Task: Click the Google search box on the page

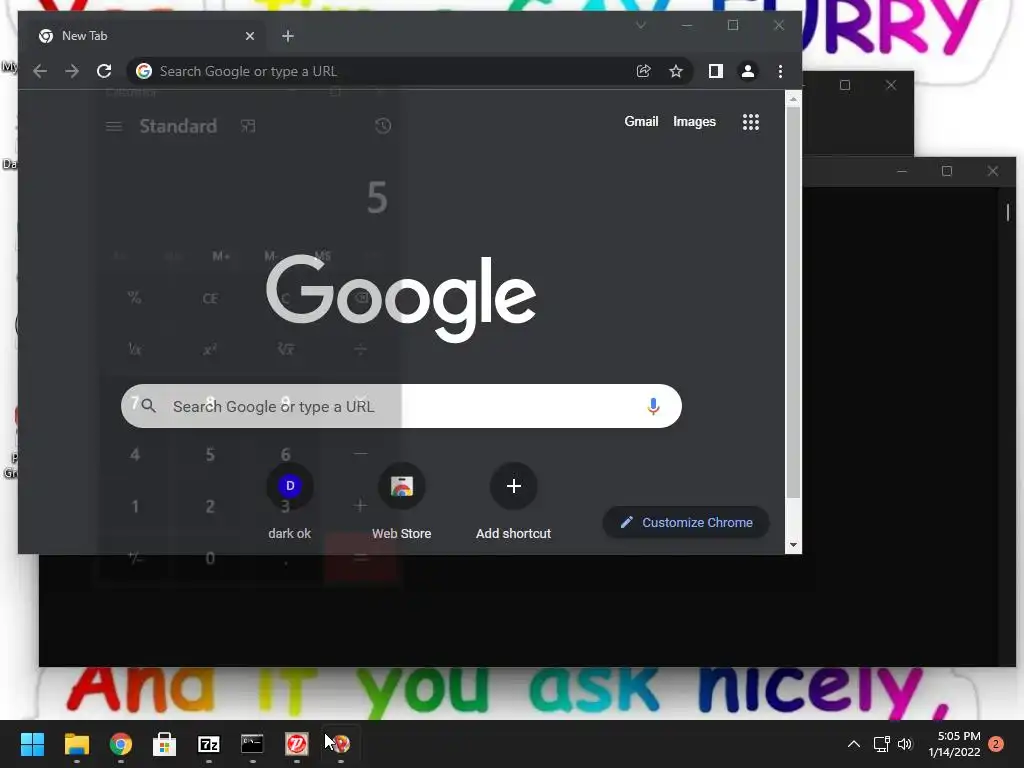Action: pos(401,406)
